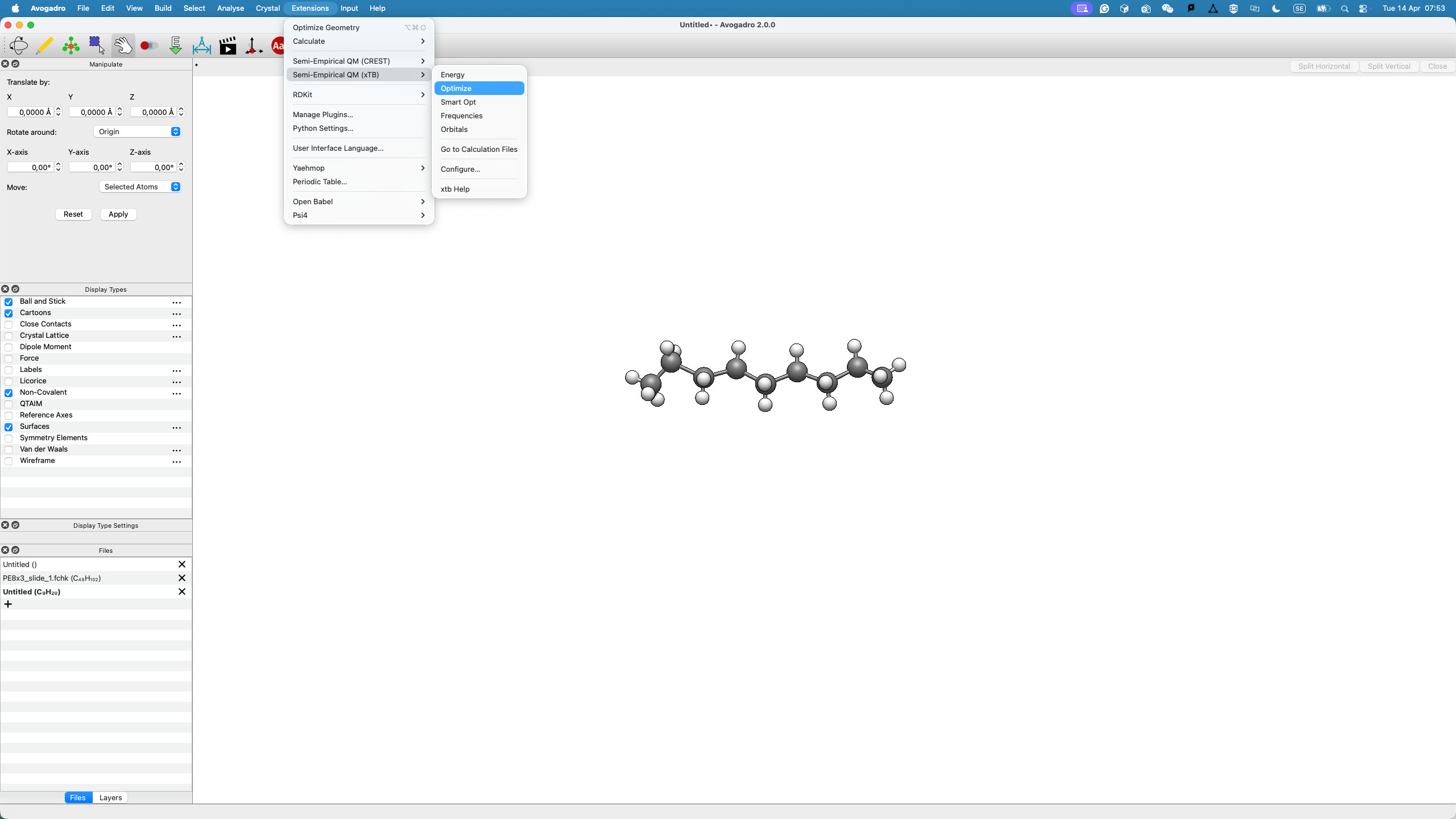Open the Rotate around Origin dropdown

point(138,132)
